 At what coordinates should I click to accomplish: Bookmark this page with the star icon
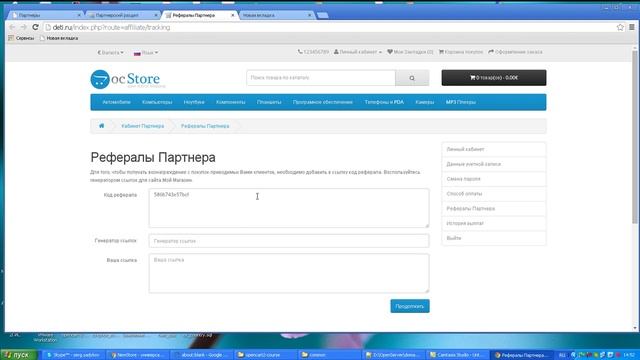point(620,27)
